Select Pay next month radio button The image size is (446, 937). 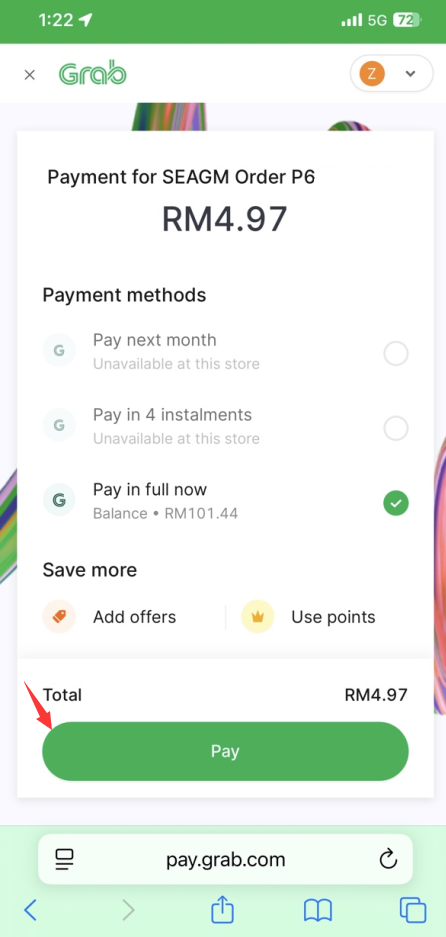[396, 354]
